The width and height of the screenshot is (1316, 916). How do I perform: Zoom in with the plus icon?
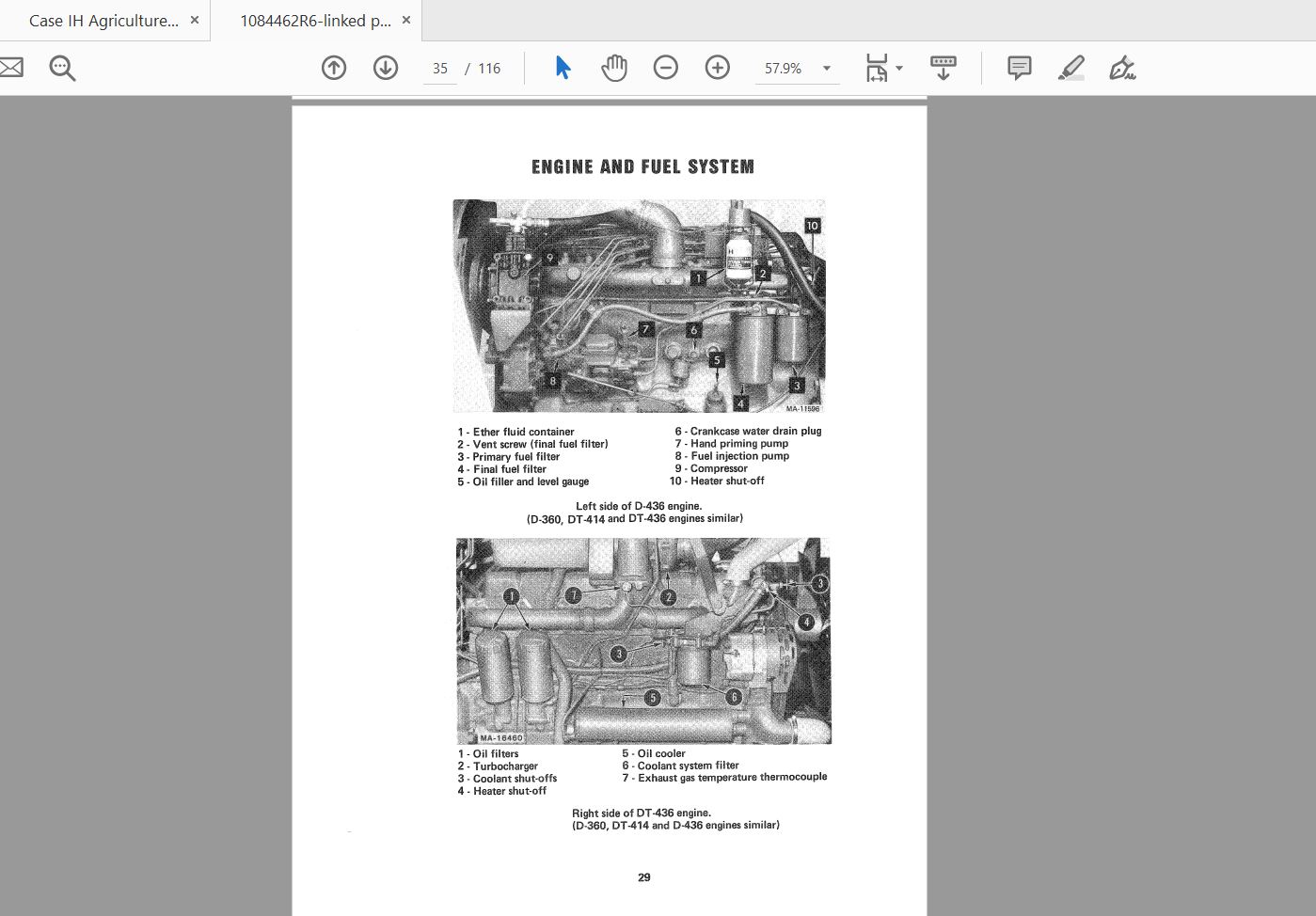click(x=718, y=68)
